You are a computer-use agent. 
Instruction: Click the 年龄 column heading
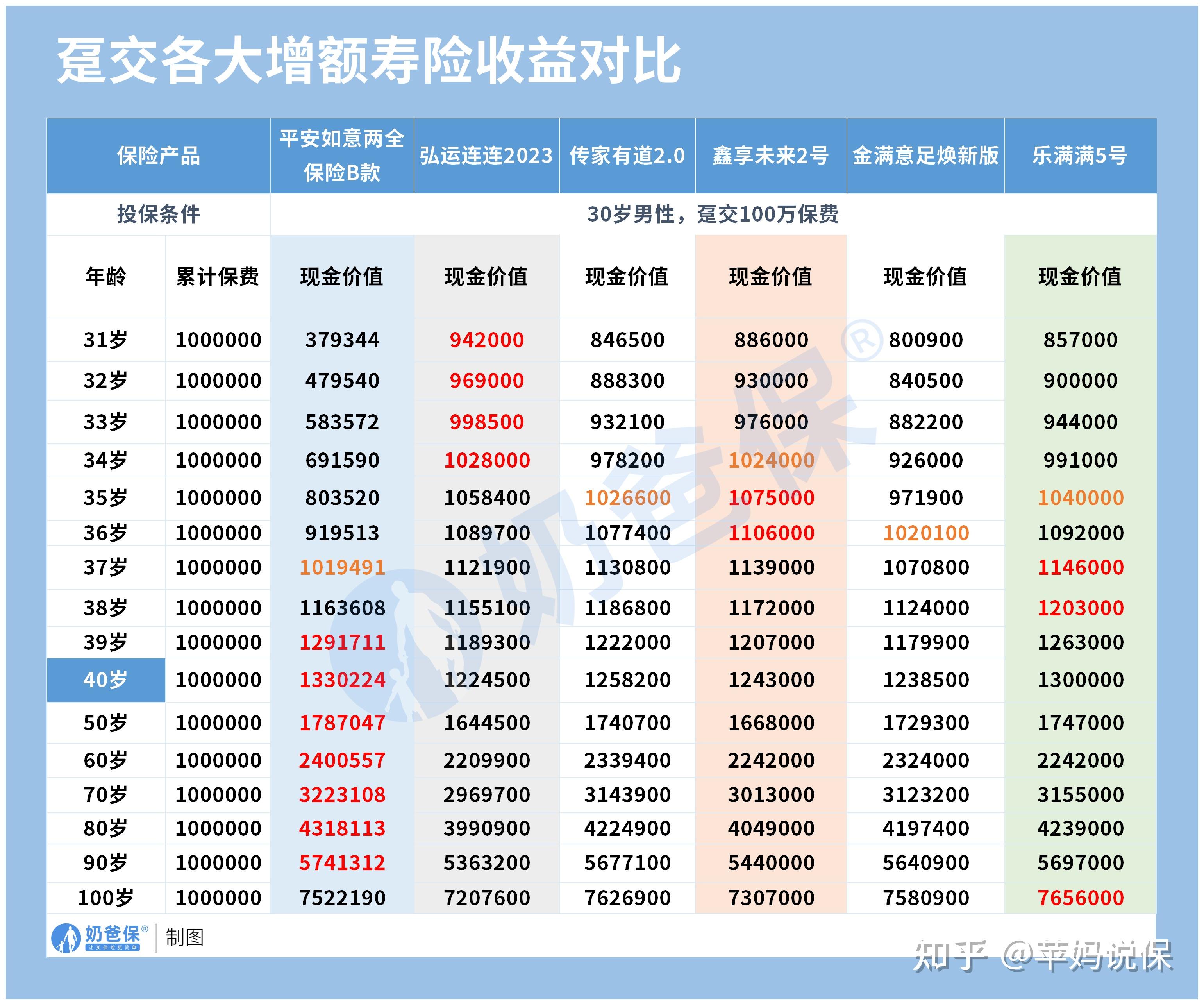click(x=106, y=277)
